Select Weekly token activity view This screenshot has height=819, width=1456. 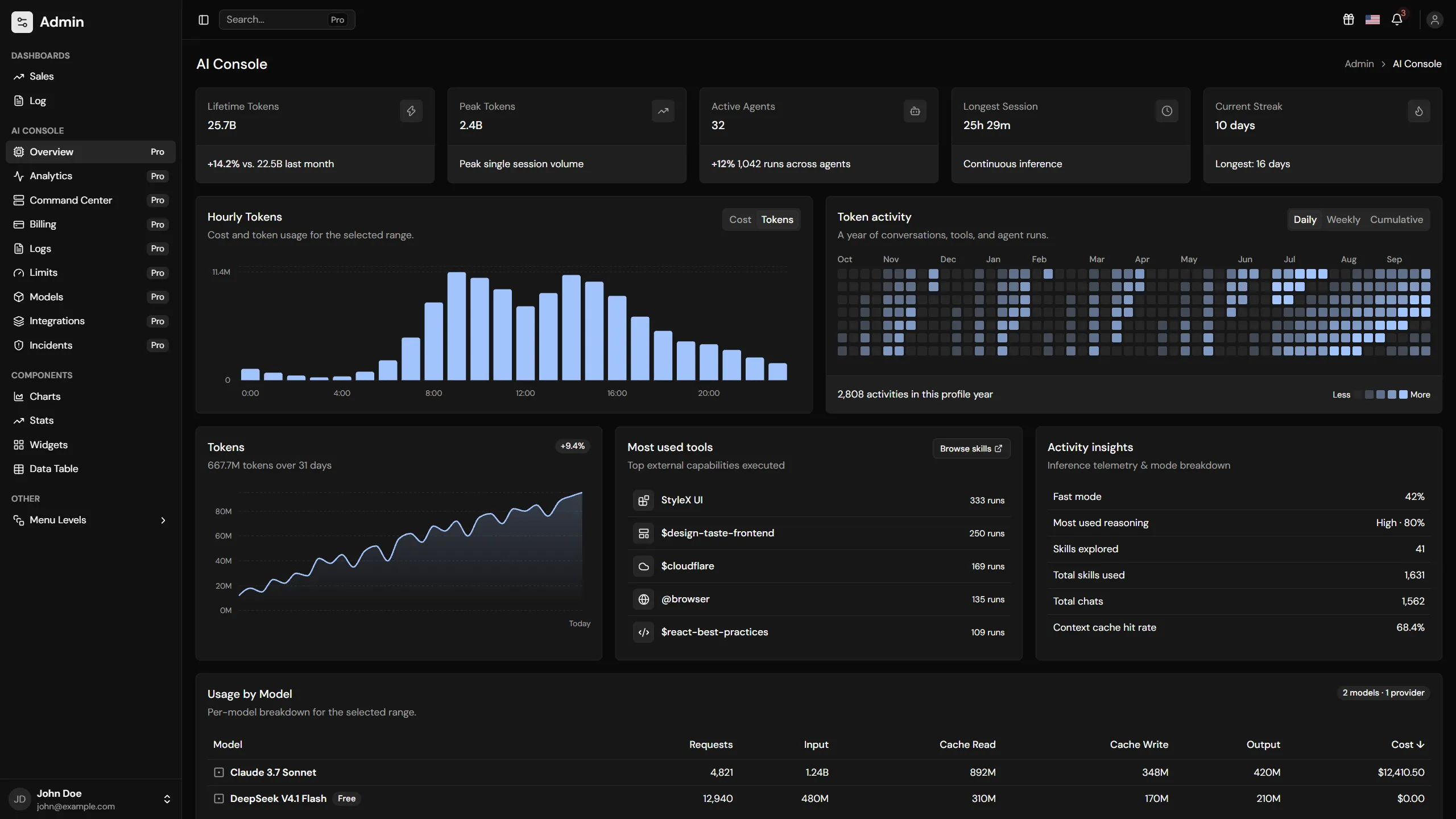point(1343,220)
